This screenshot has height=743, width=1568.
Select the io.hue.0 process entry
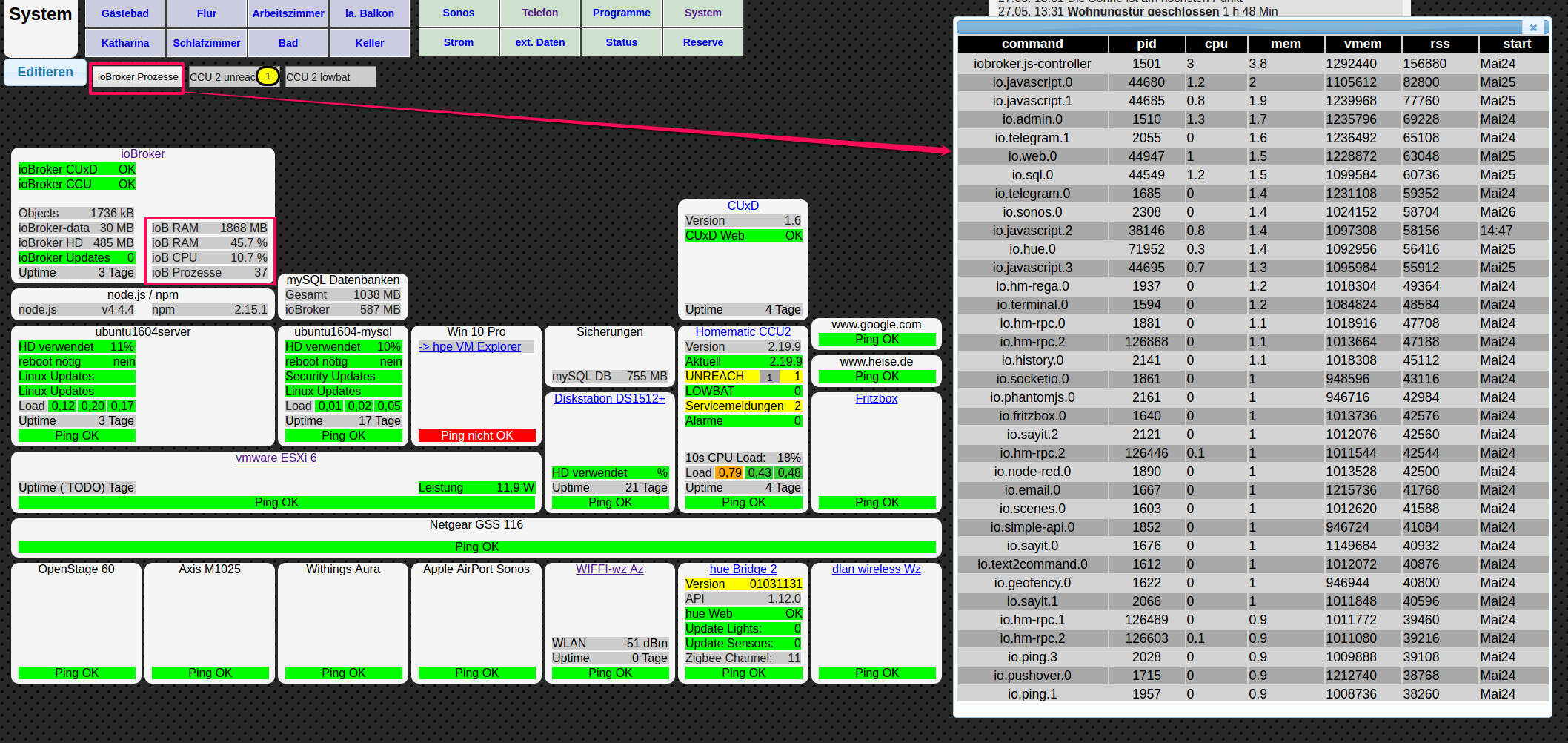(1253, 249)
